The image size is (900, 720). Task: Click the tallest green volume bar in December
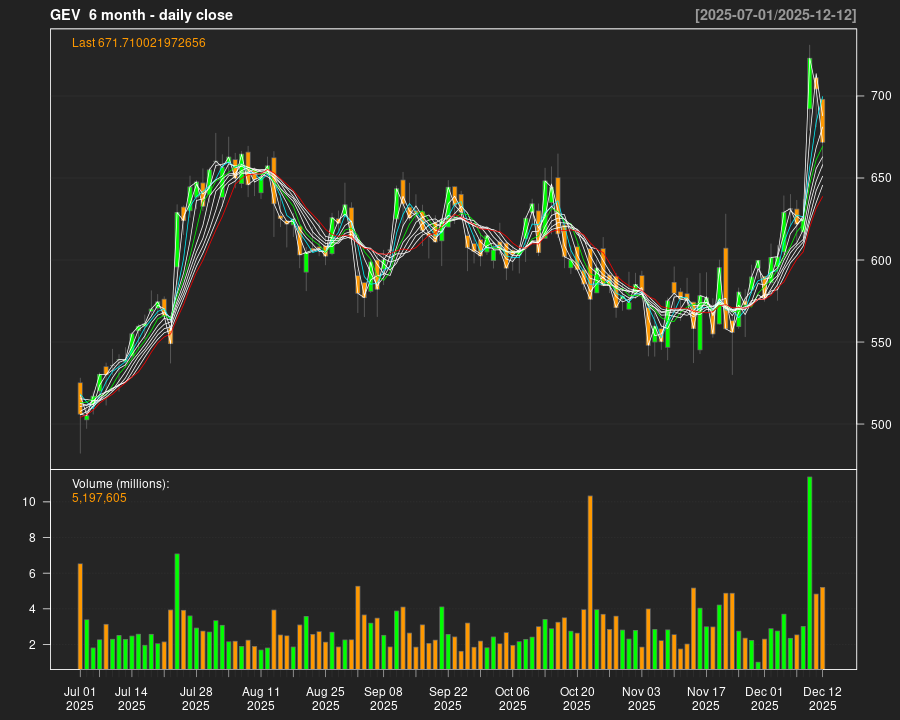click(809, 572)
